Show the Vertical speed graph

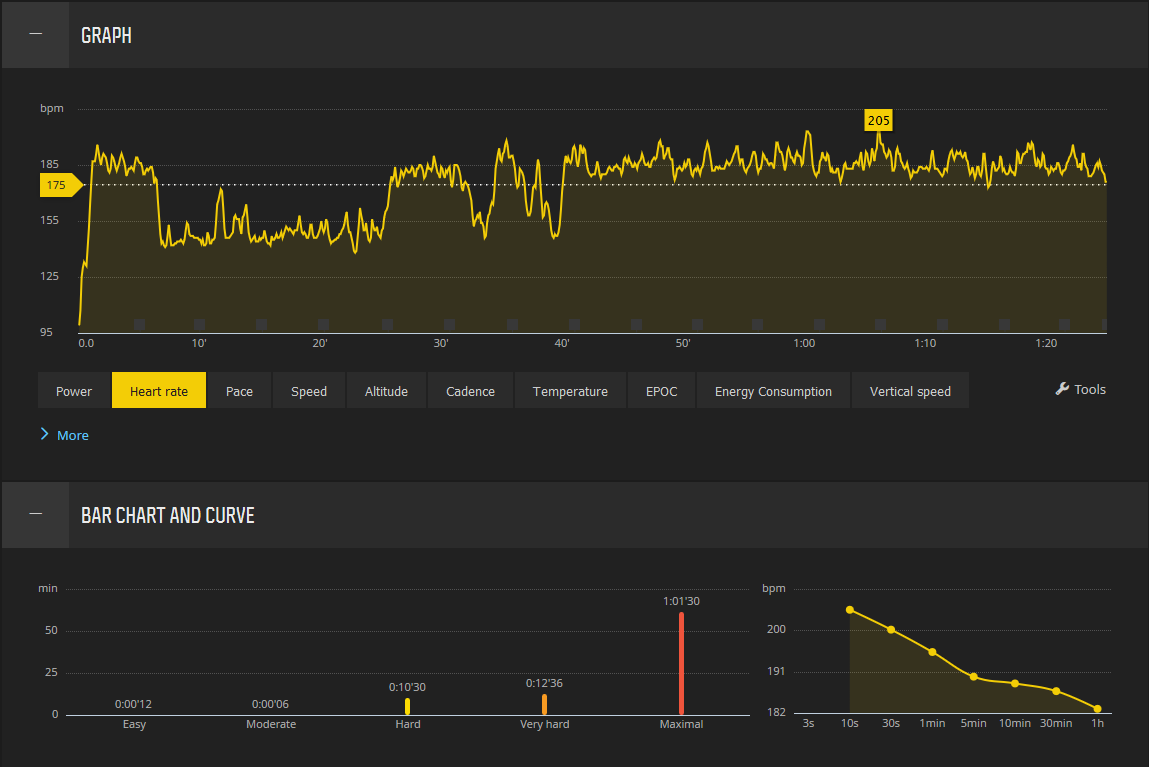[910, 390]
